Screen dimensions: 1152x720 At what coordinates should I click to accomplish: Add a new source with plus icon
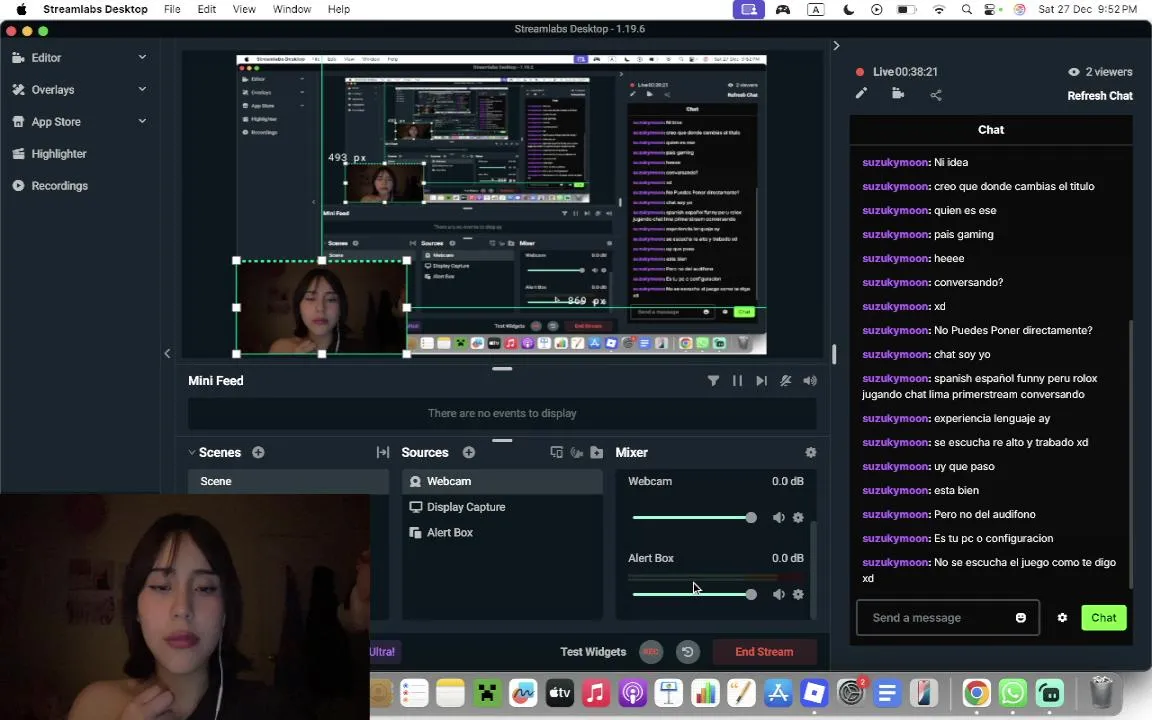coord(469,453)
